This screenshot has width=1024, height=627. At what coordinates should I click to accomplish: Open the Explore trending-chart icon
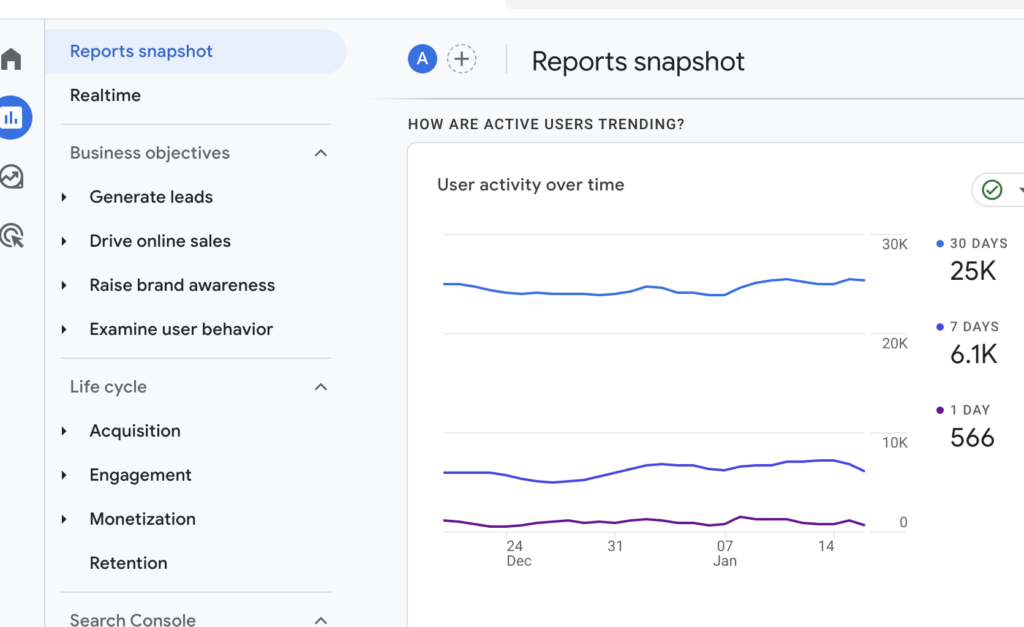point(12,176)
